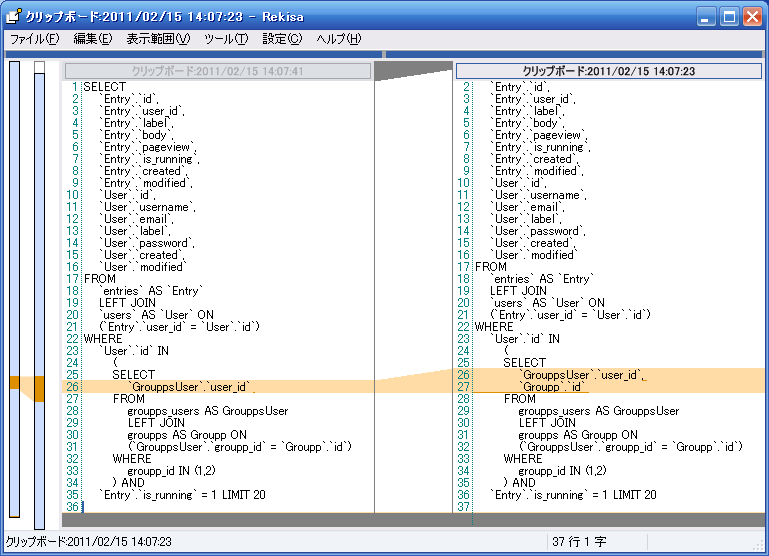
Task: Click status bar クリップボード:2011/02/15 14:07:23
Action: pos(88,542)
